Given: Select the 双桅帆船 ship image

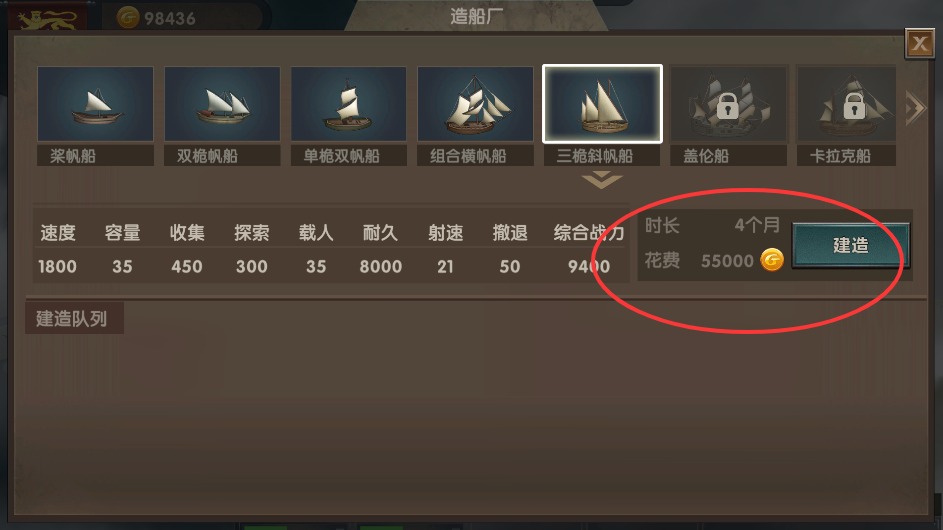Looking at the screenshot, I should coord(222,104).
